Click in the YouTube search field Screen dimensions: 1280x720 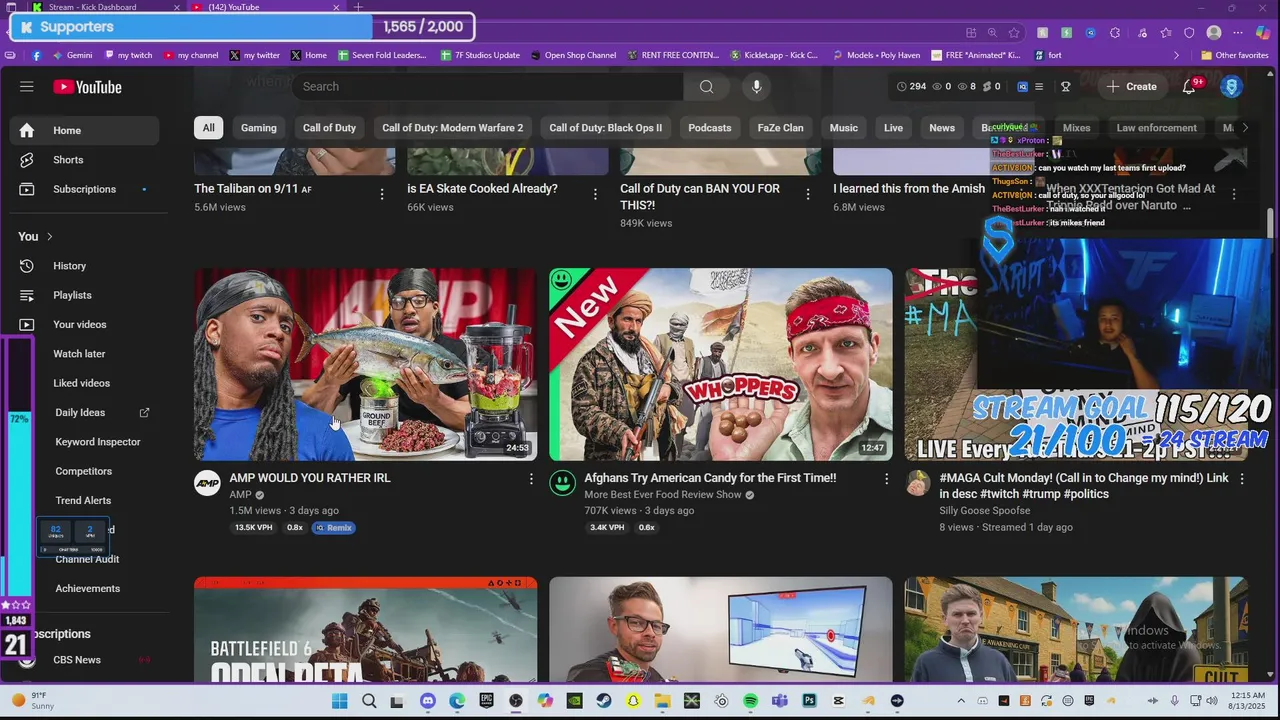pyautogui.click(x=487, y=87)
